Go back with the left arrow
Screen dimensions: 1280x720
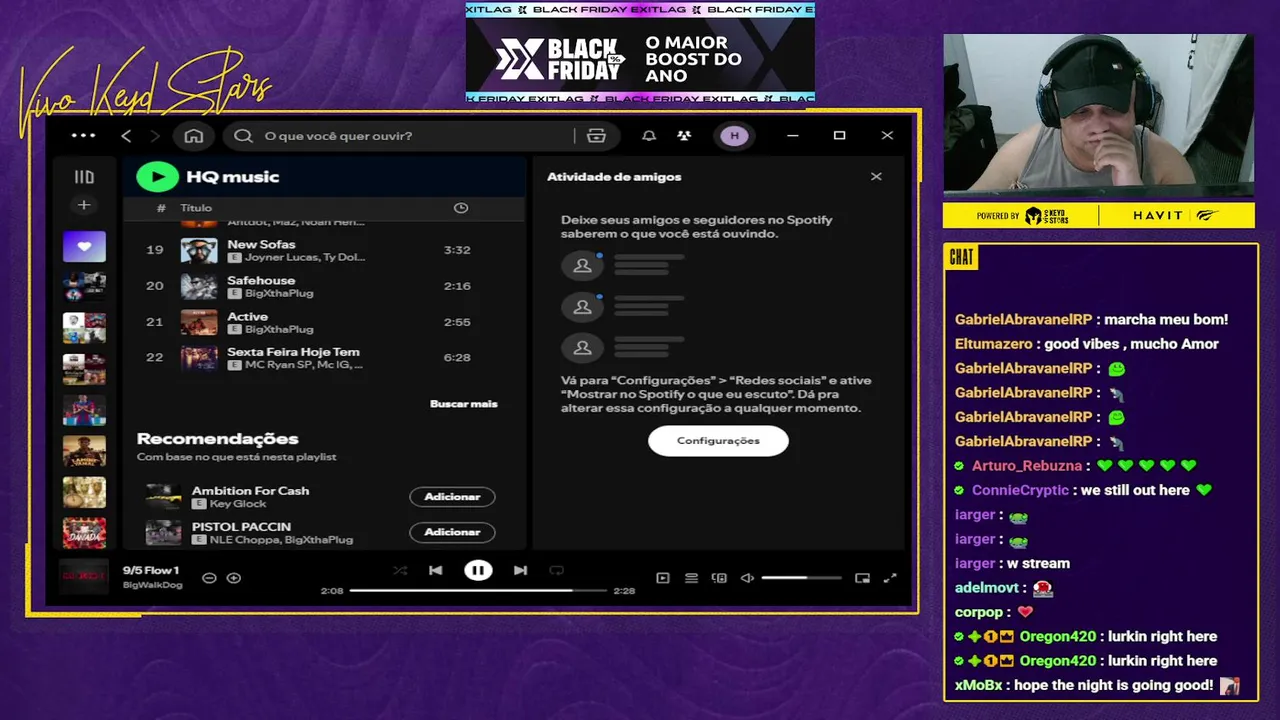coord(126,136)
